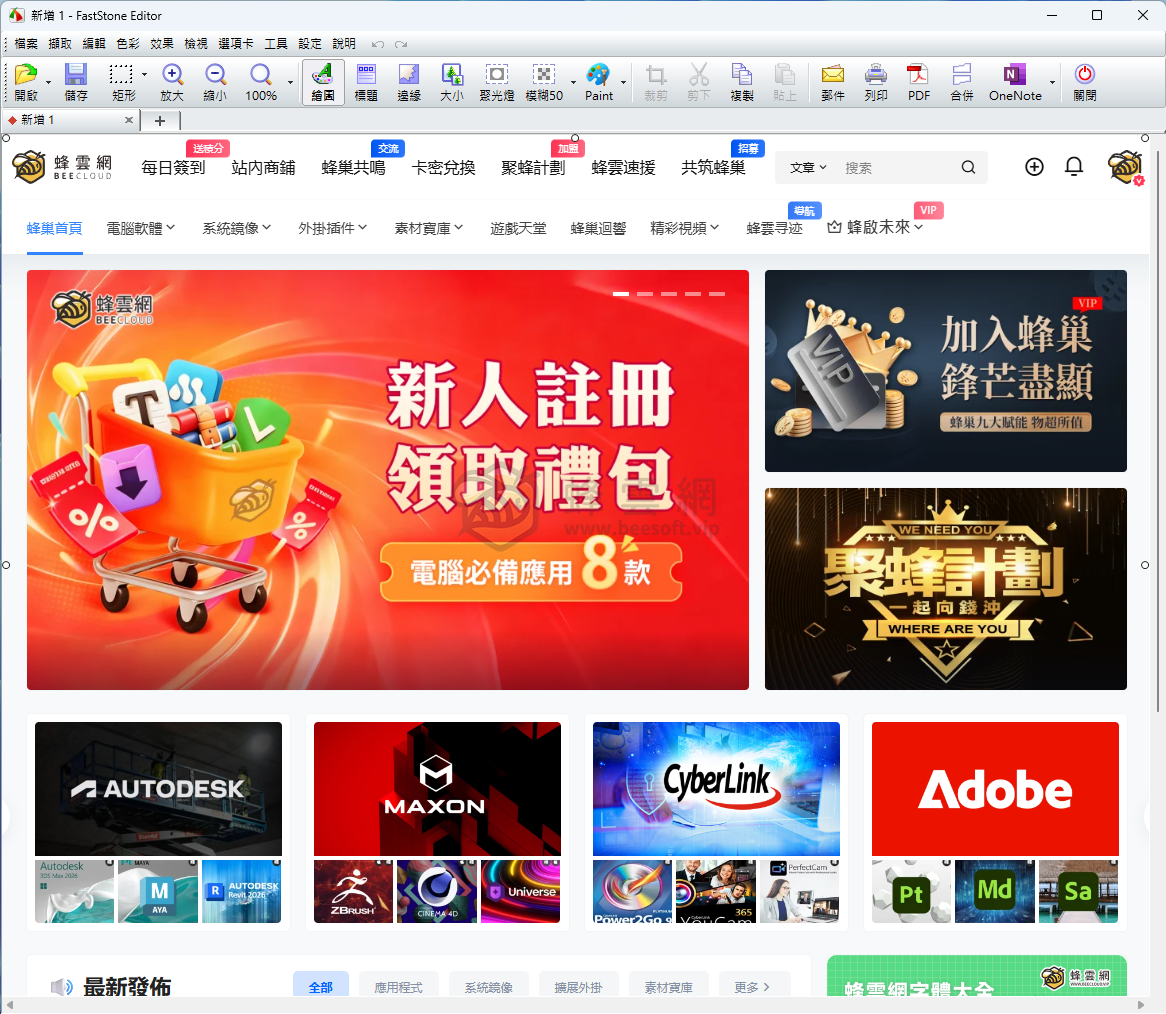Click the 新人註冊 red banner

(x=387, y=479)
